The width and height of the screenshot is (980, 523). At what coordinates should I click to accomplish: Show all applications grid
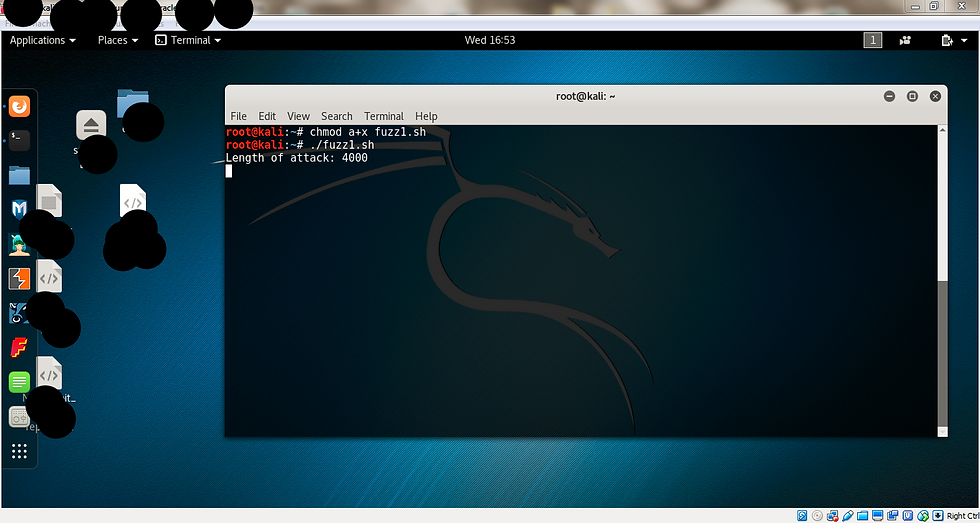pyautogui.click(x=19, y=451)
